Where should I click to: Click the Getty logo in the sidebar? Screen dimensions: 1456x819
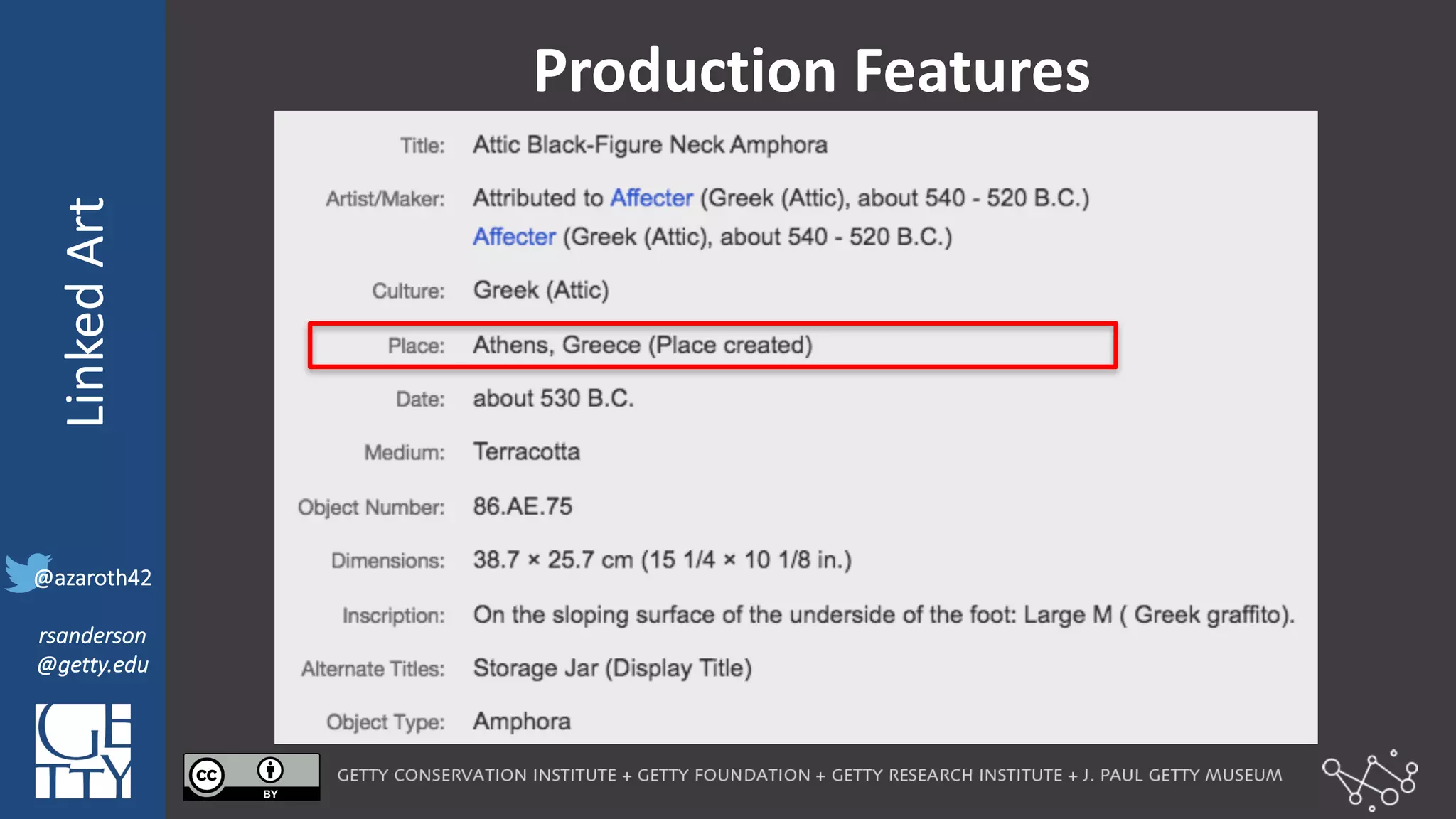click(x=83, y=751)
